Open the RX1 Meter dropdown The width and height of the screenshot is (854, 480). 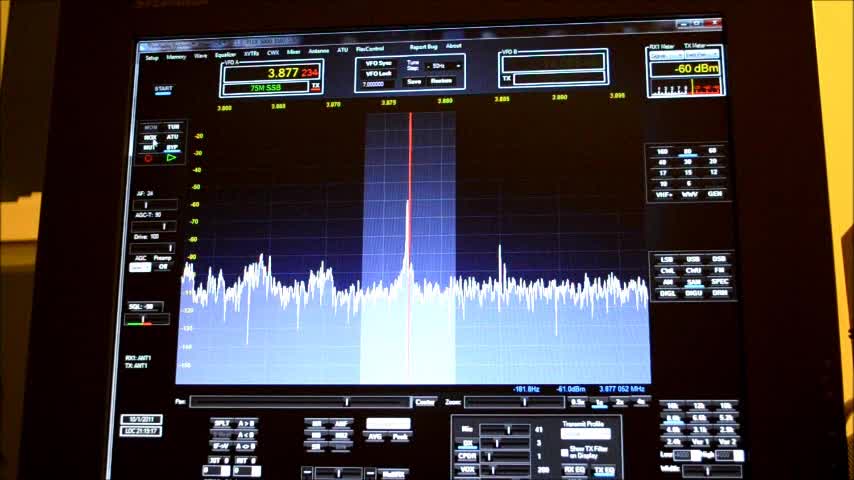pyautogui.click(x=666, y=56)
